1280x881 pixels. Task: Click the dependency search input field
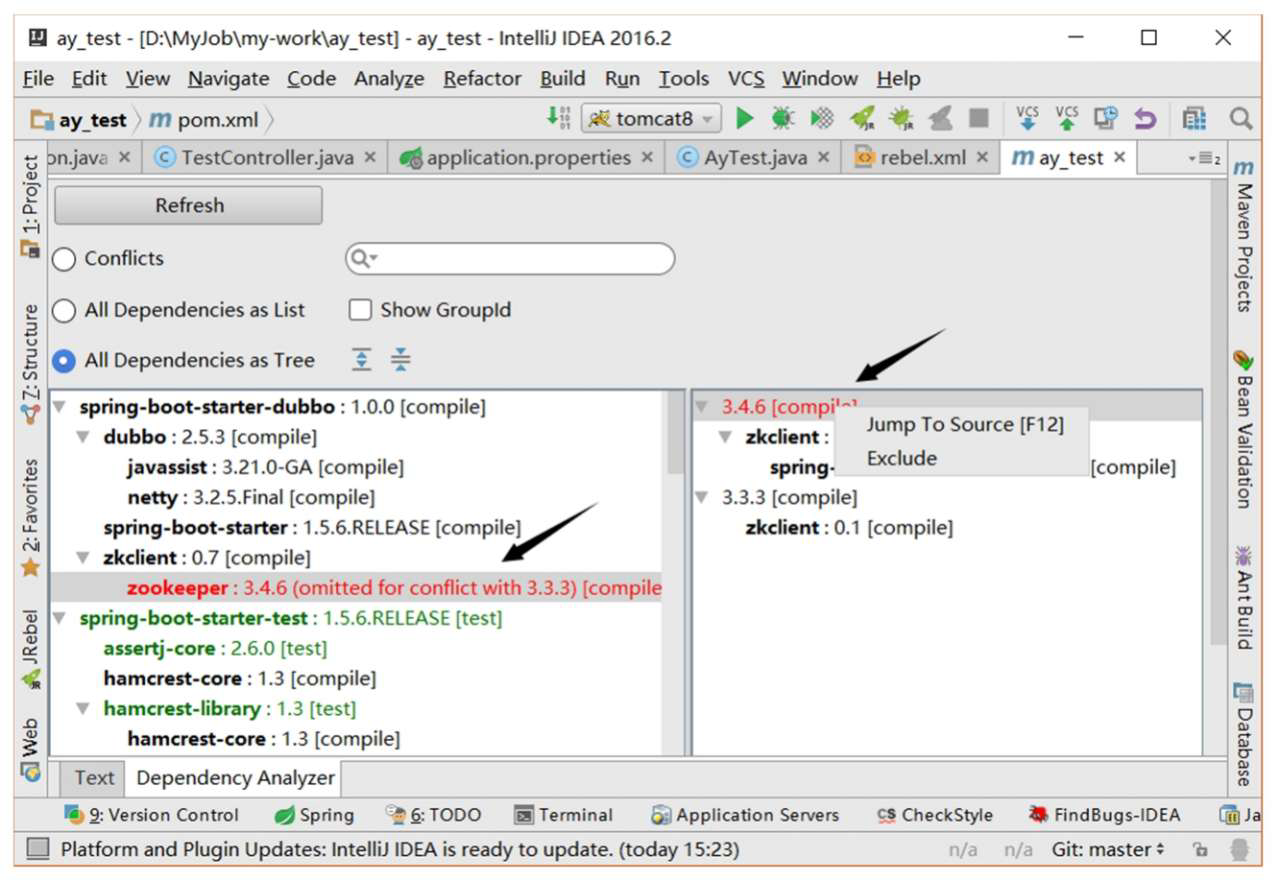coord(510,258)
